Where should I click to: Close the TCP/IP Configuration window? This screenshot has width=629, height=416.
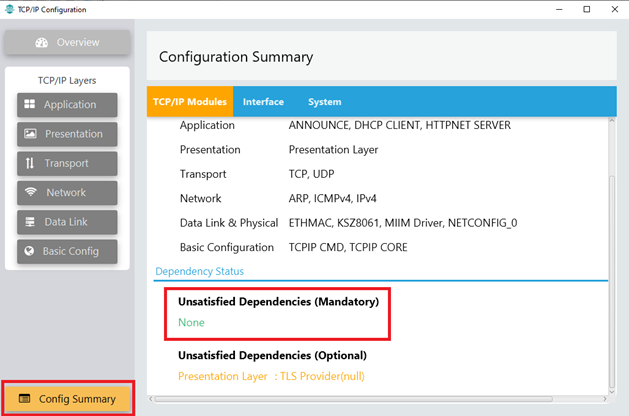point(615,9)
